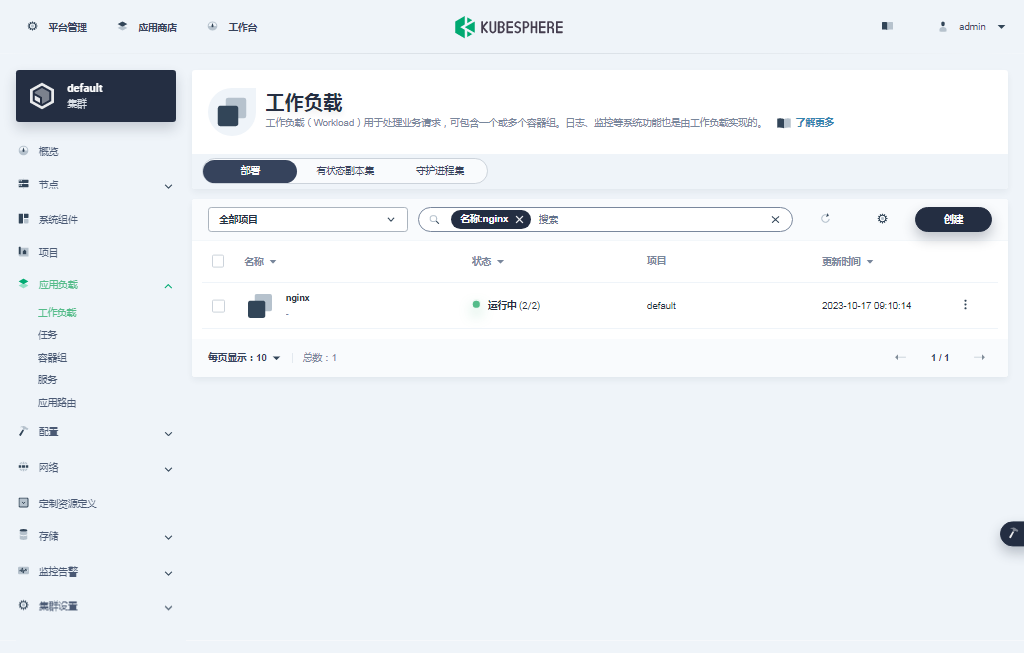Viewport: 1024px width, 654px height.
Task: Click the 系统组件 system components icon
Action: click(24, 218)
